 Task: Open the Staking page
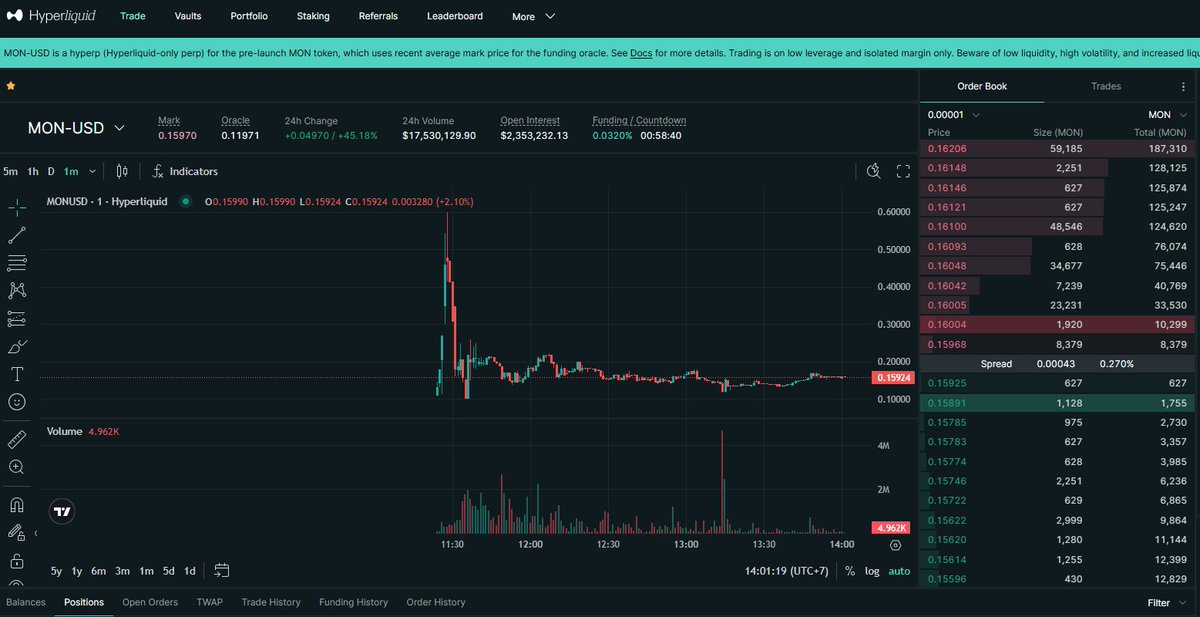[x=313, y=17]
